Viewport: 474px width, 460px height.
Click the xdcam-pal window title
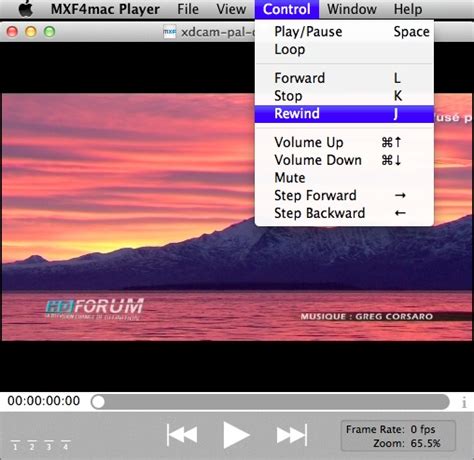218,32
